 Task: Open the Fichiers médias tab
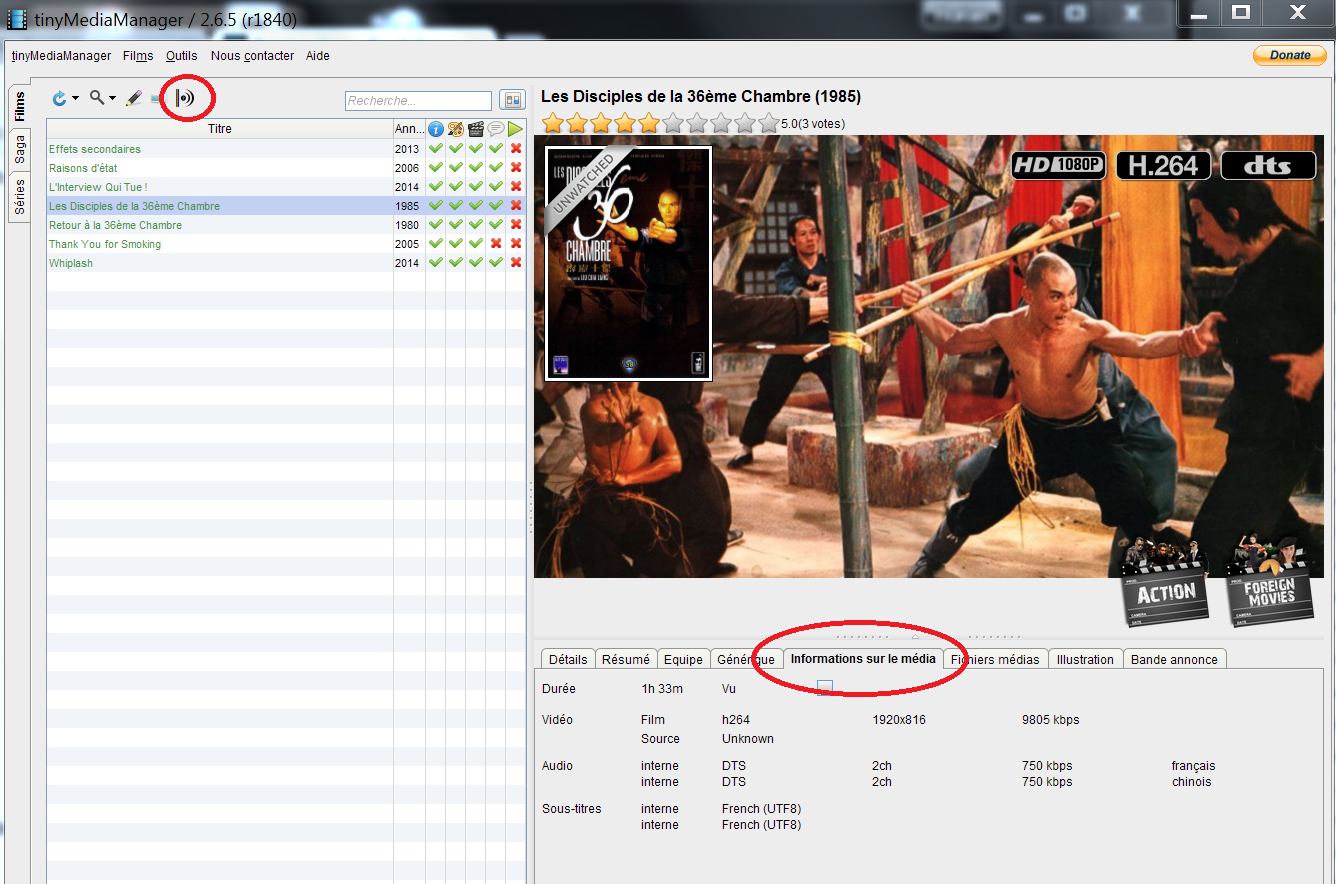[996, 660]
